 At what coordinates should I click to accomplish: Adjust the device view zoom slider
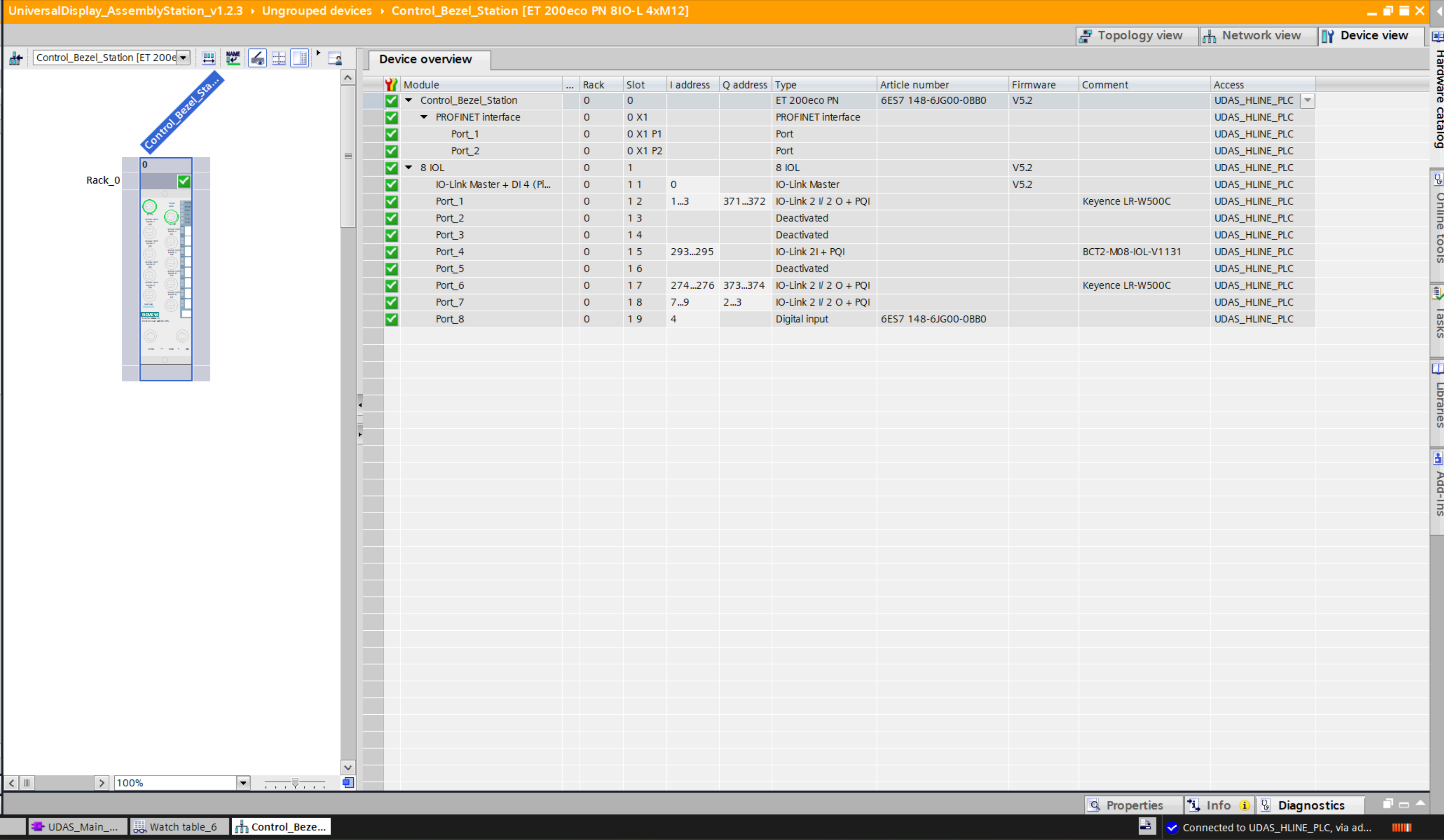[295, 783]
